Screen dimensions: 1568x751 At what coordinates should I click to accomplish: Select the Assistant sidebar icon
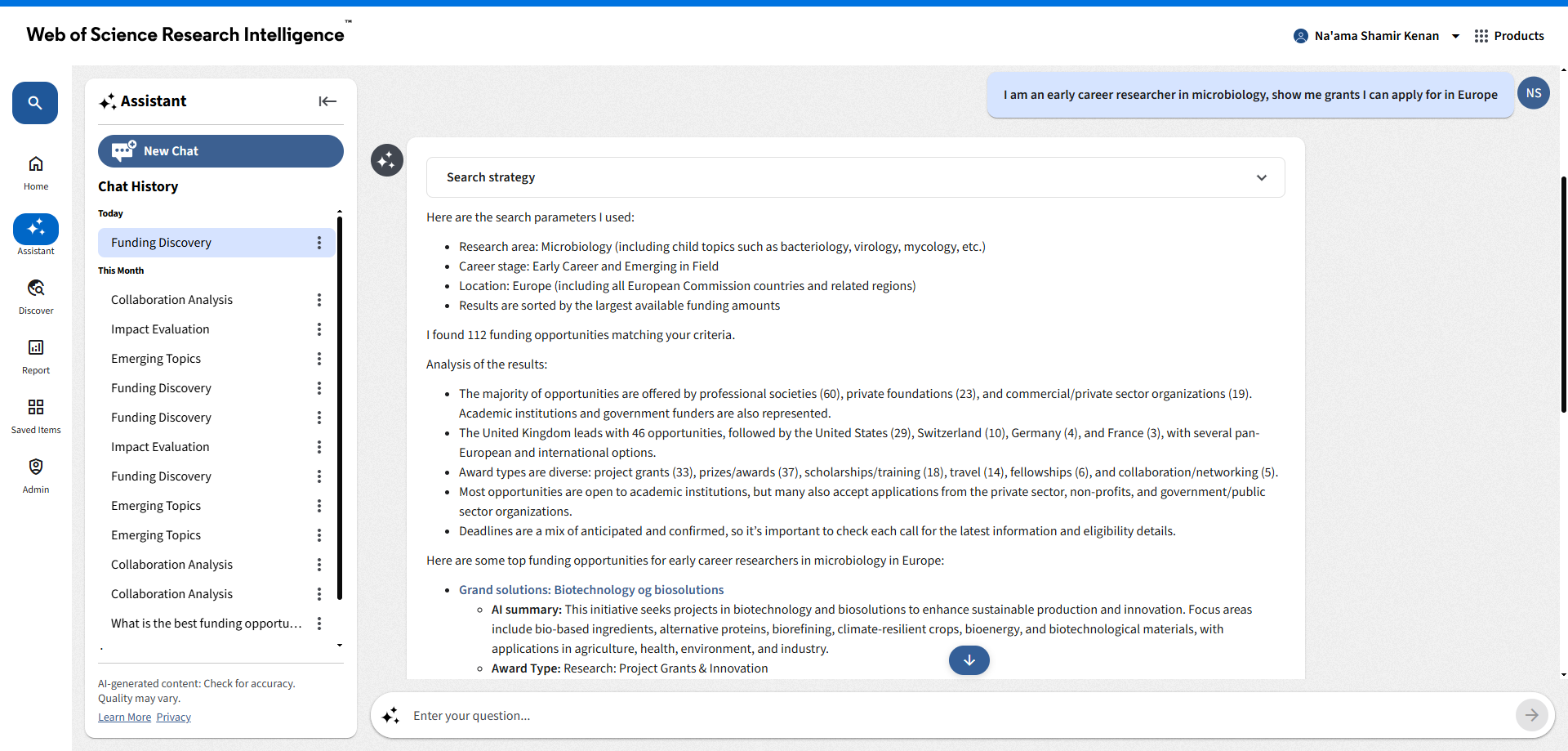(x=36, y=229)
